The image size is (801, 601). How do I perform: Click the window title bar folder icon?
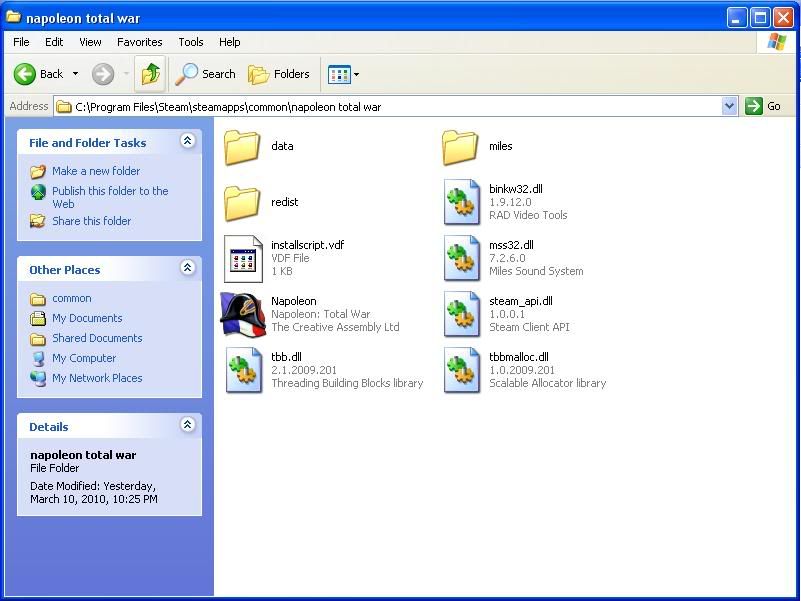coord(13,17)
